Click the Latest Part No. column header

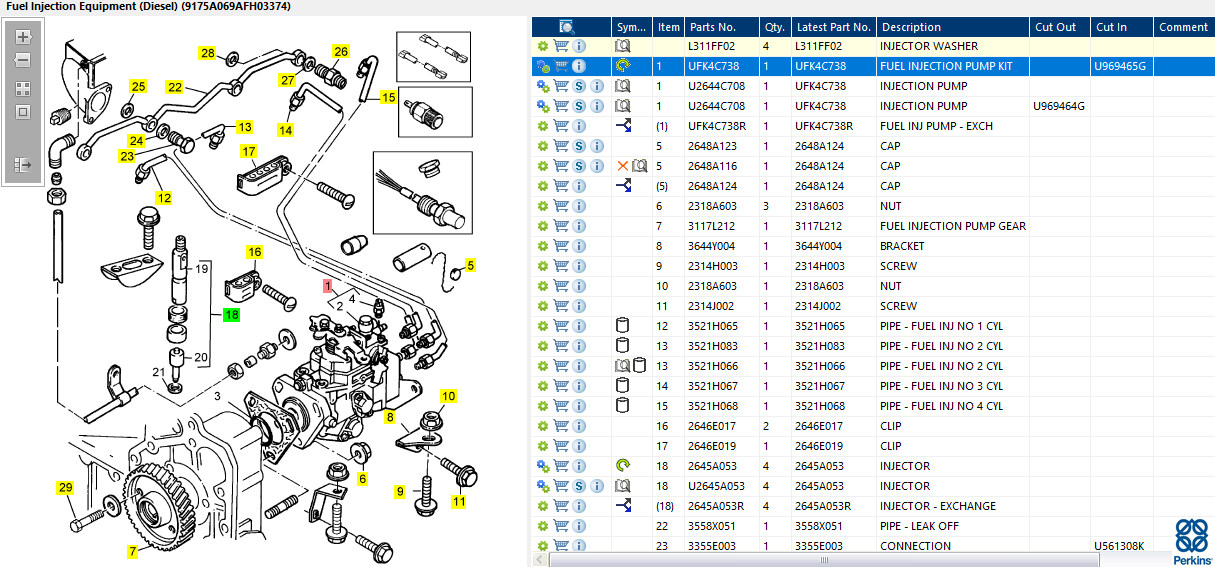tap(834, 27)
